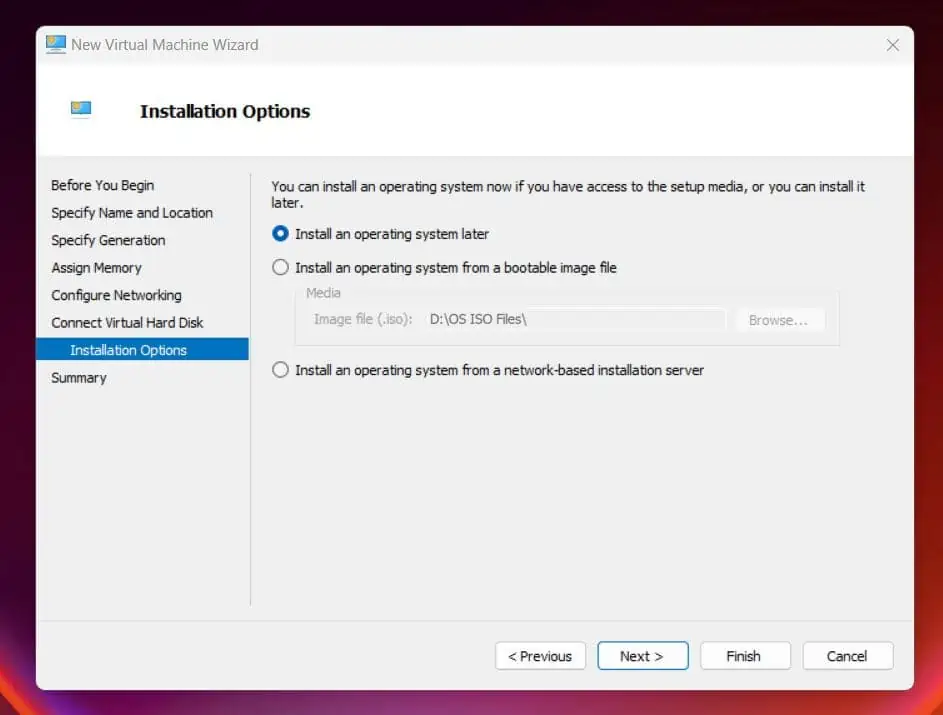Screen dimensions: 943x715
Task: Open the Specify Generation step
Action: tap(108, 241)
